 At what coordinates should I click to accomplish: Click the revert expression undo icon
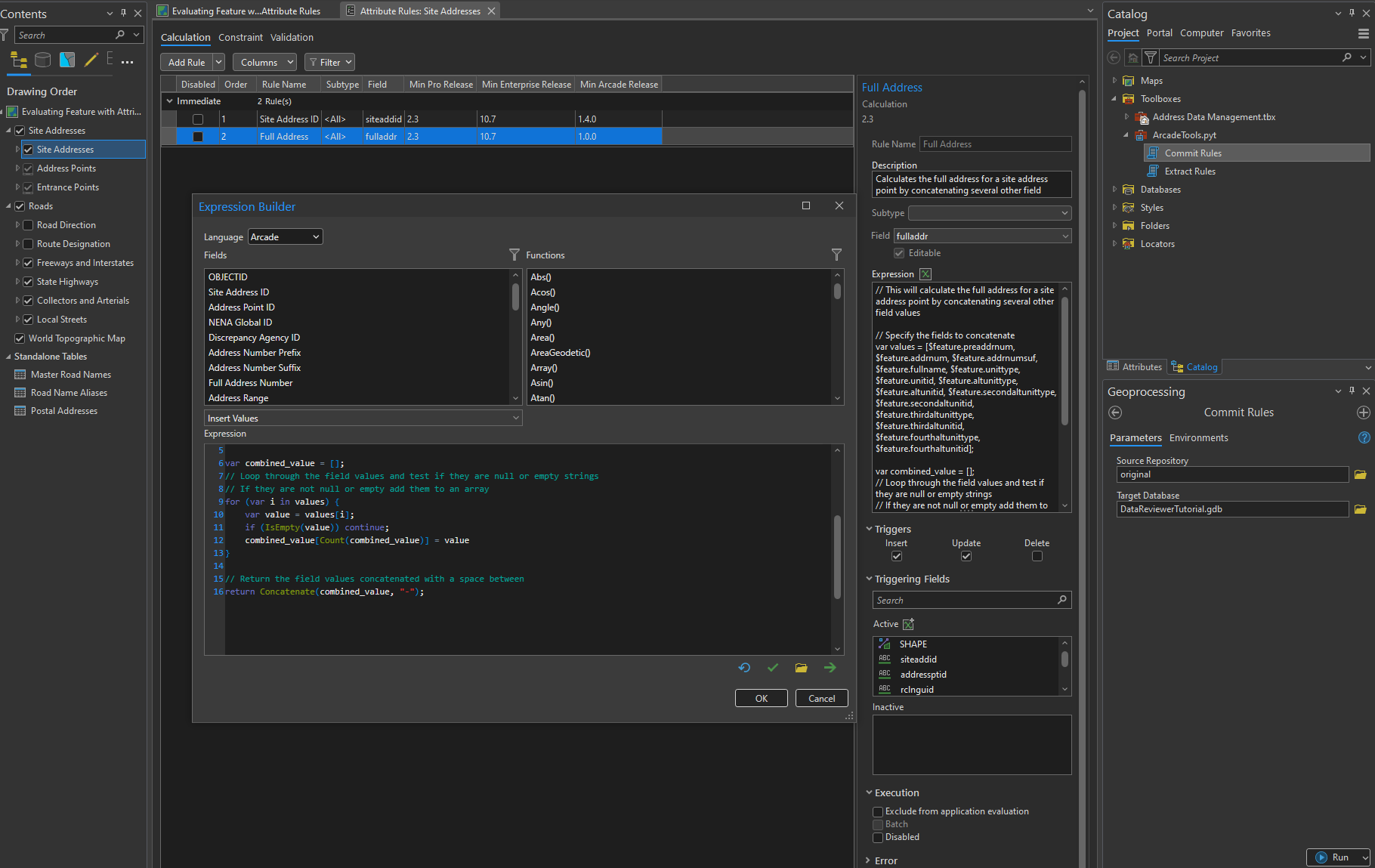tap(744, 668)
